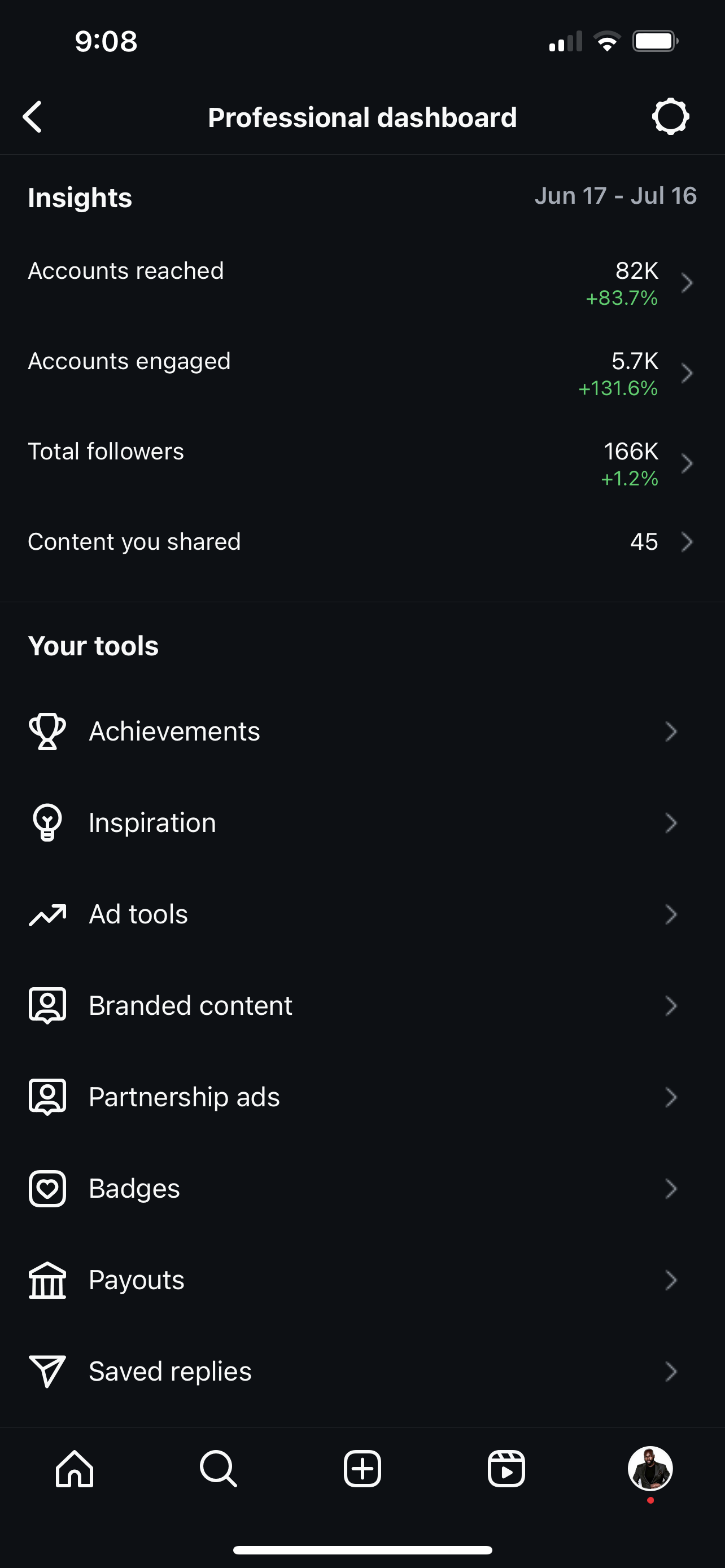Image resolution: width=725 pixels, height=1568 pixels.
Task: Tap the Jun 17 - Jul 16 date range
Action: pyautogui.click(x=615, y=196)
